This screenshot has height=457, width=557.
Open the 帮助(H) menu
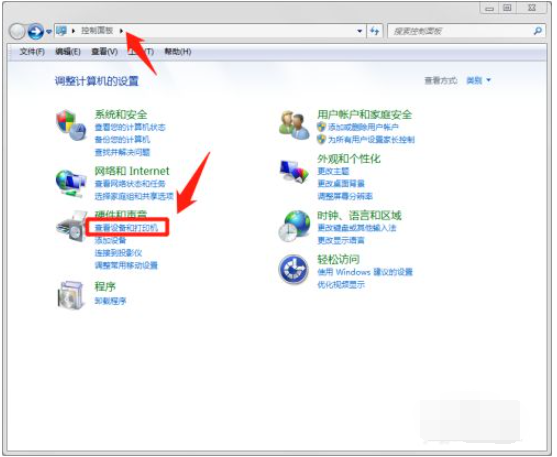point(178,52)
